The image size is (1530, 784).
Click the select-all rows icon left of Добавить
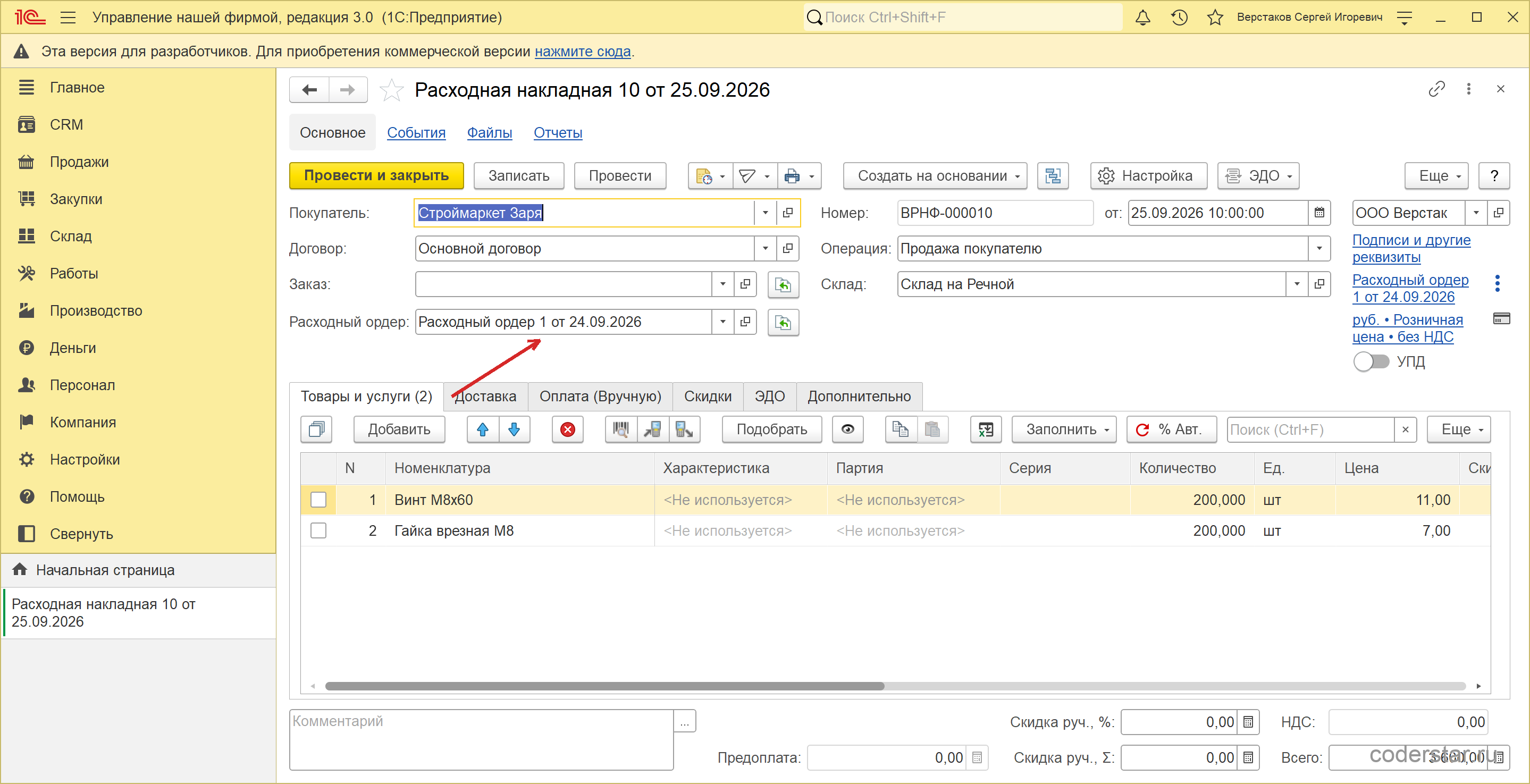pyautogui.click(x=316, y=429)
